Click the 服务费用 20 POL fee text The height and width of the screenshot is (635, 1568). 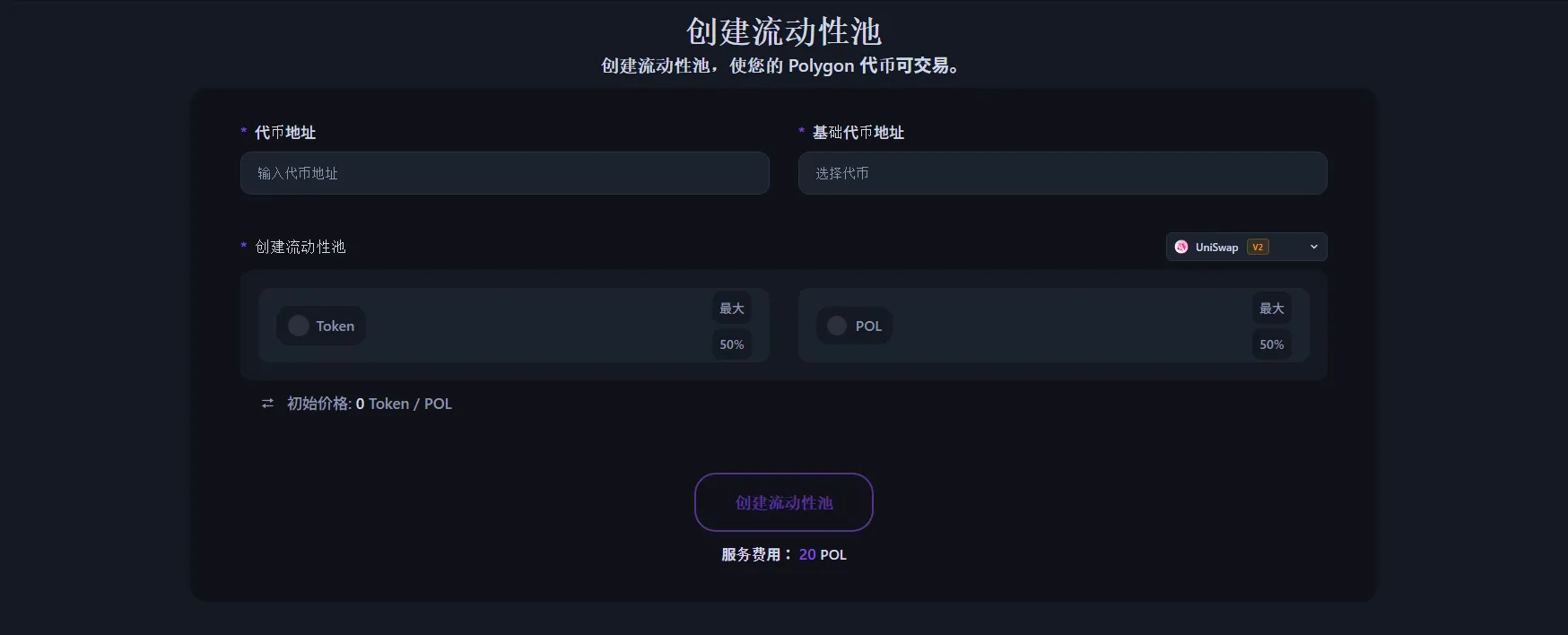click(784, 554)
